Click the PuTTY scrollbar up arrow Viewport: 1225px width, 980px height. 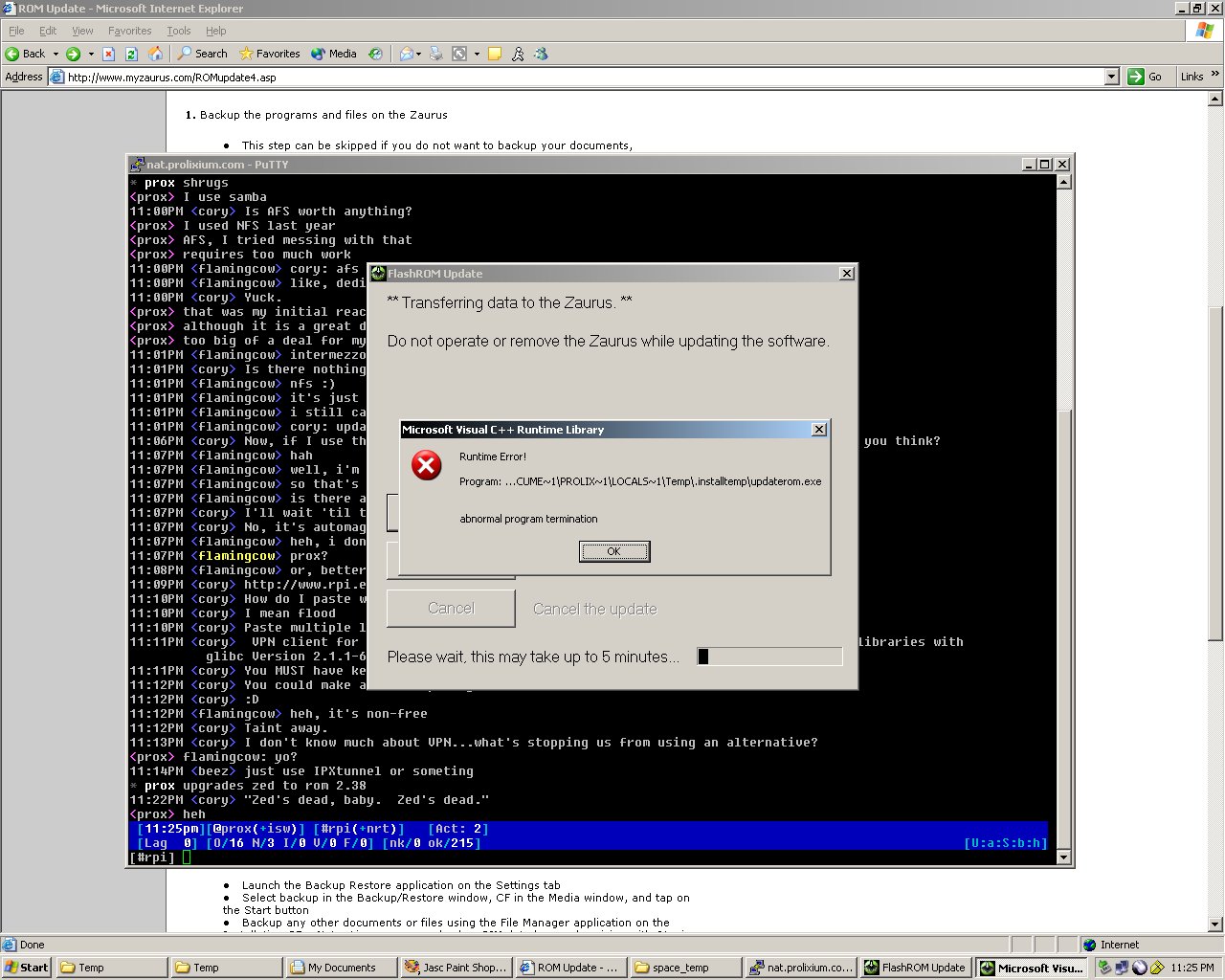coord(1062,182)
